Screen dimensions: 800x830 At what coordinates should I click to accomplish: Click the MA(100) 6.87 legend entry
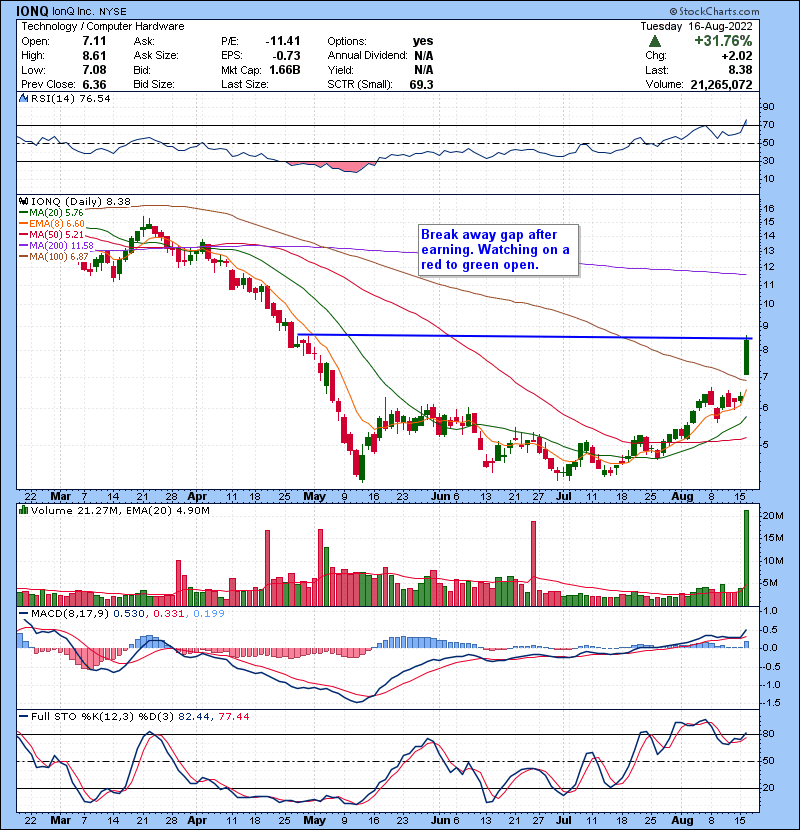click(x=58, y=257)
